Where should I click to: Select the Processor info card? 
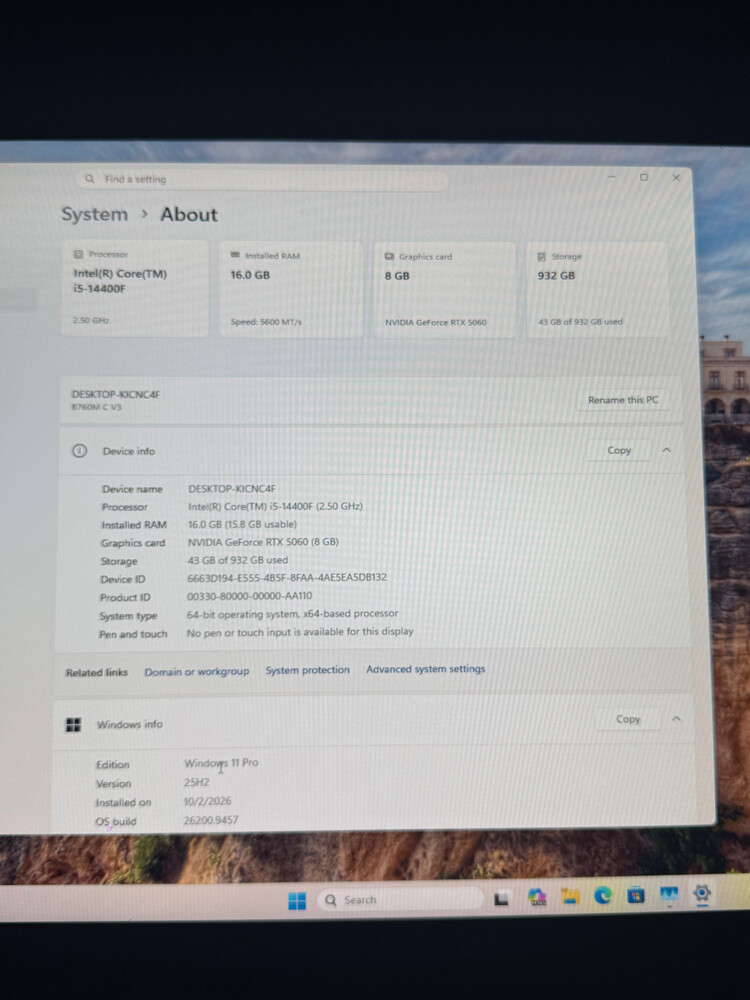135,288
